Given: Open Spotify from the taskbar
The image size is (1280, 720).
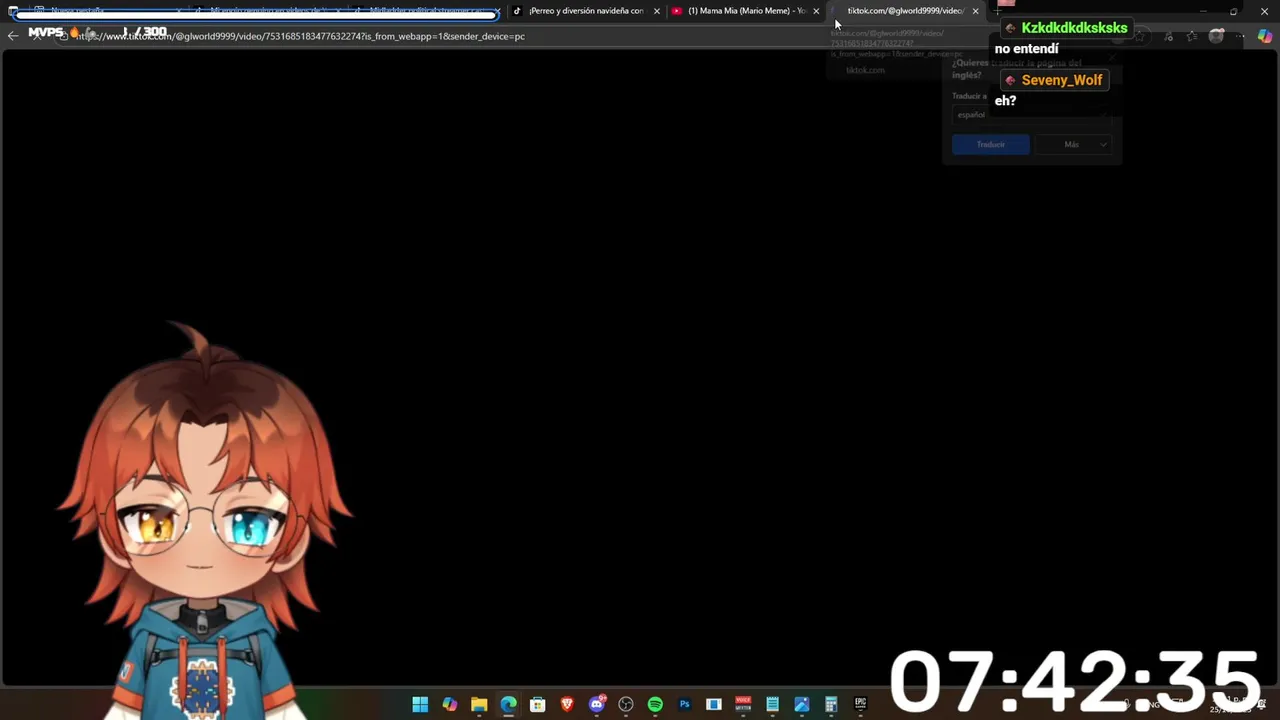Looking at the screenshot, I should (655, 704).
